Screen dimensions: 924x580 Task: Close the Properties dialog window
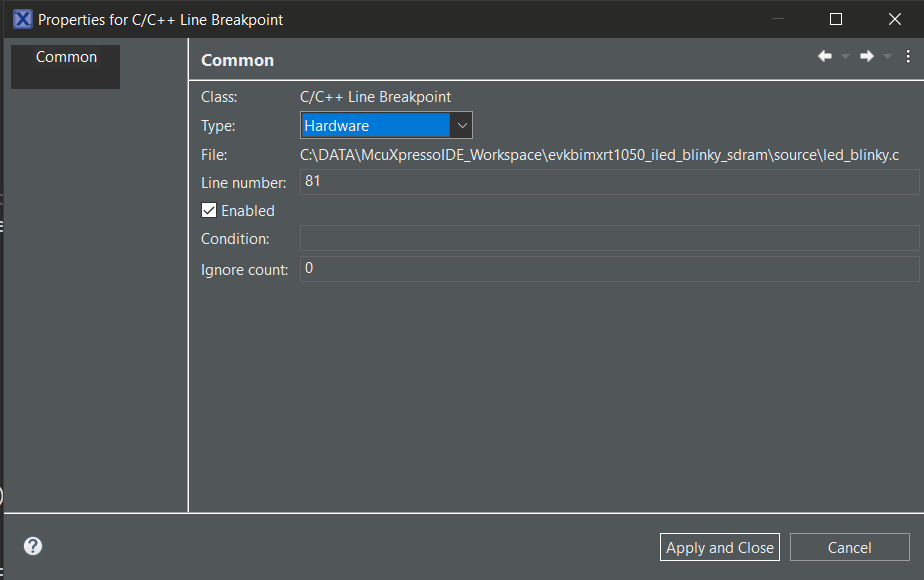pos(894,19)
